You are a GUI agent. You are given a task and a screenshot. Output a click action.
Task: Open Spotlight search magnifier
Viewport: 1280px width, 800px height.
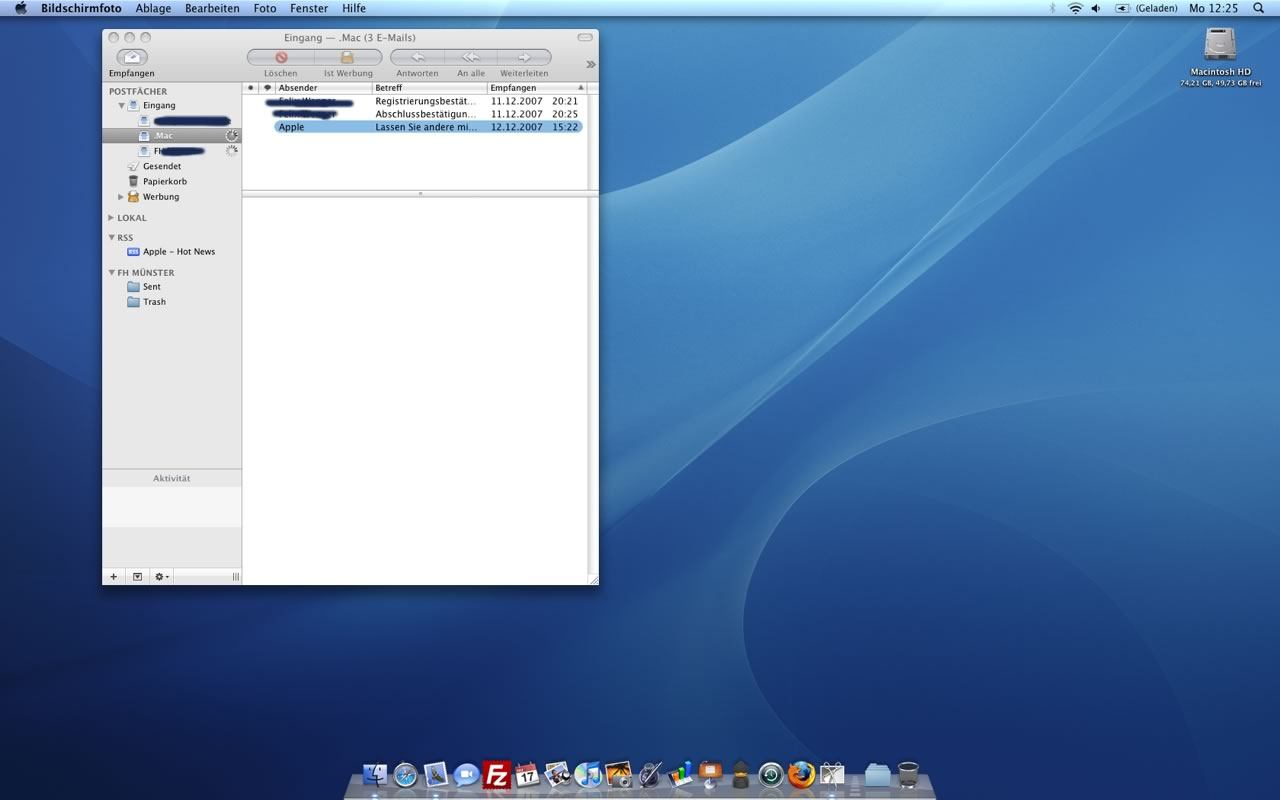[x=1259, y=8]
